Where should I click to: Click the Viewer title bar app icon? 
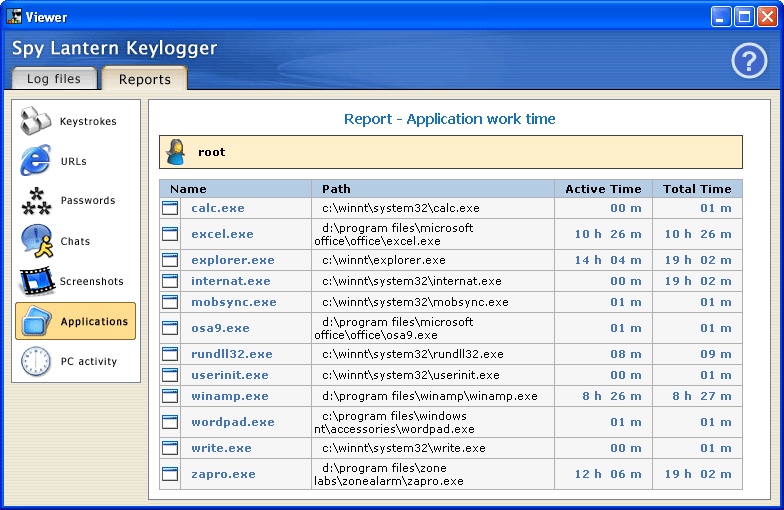[x=14, y=16]
